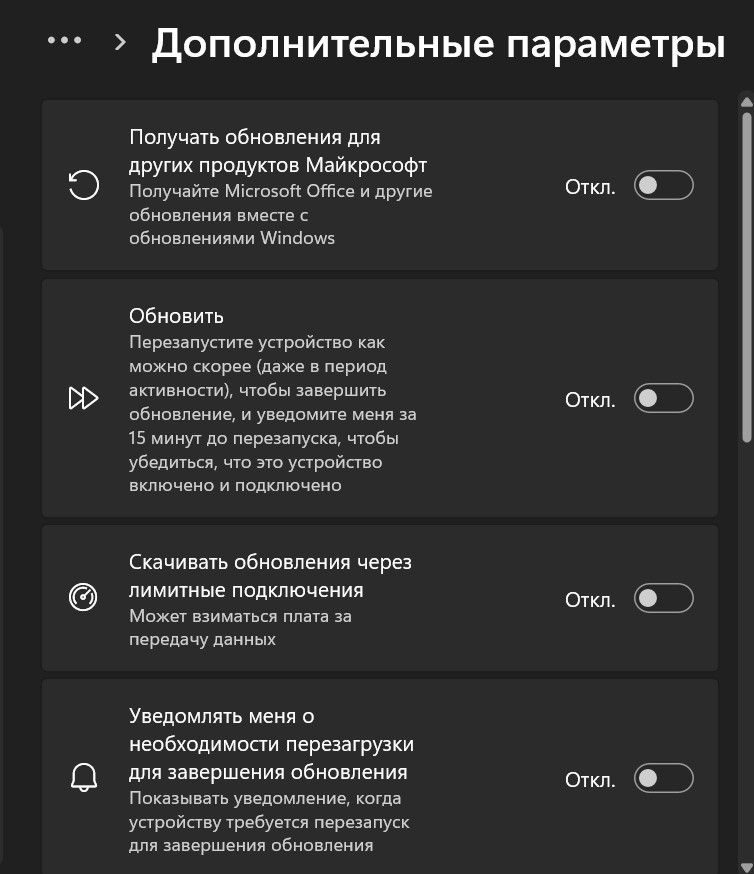Open the breadcrumb ellipsis menu
The width and height of the screenshot is (754, 874).
(65, 41)
